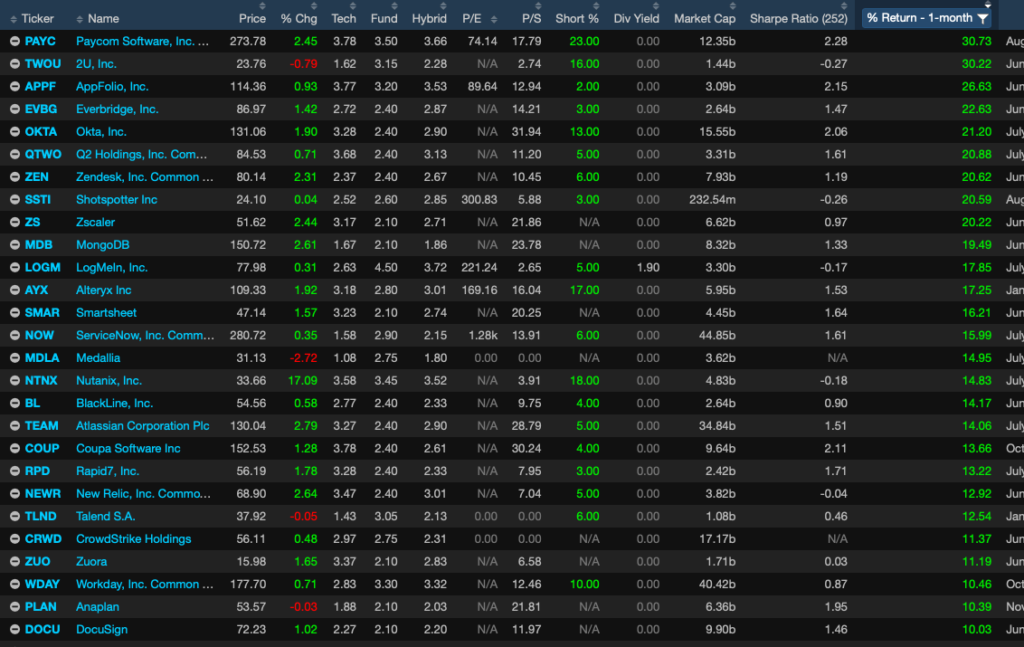The width and height of the screenshot is (1024, 647).
Task: Remove TEAM row with minus icon
Action: click(14, 426)
